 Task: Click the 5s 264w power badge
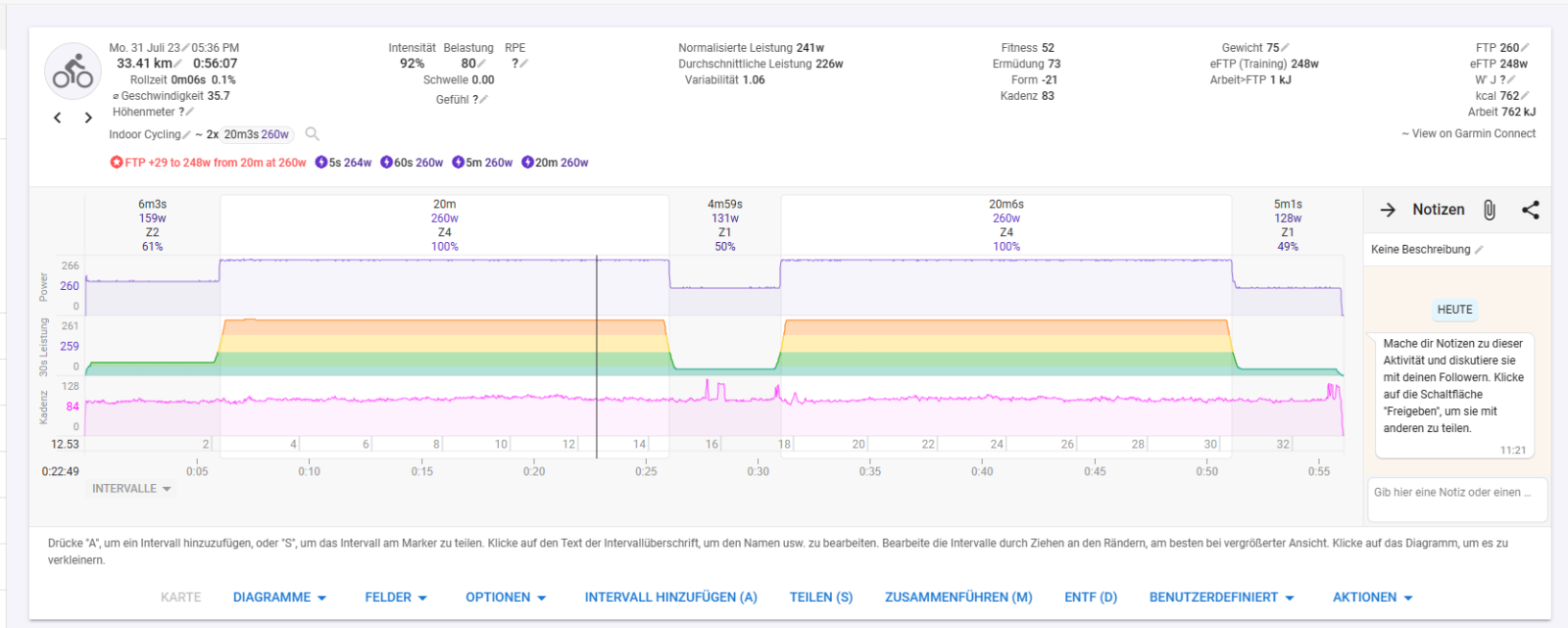343,163
